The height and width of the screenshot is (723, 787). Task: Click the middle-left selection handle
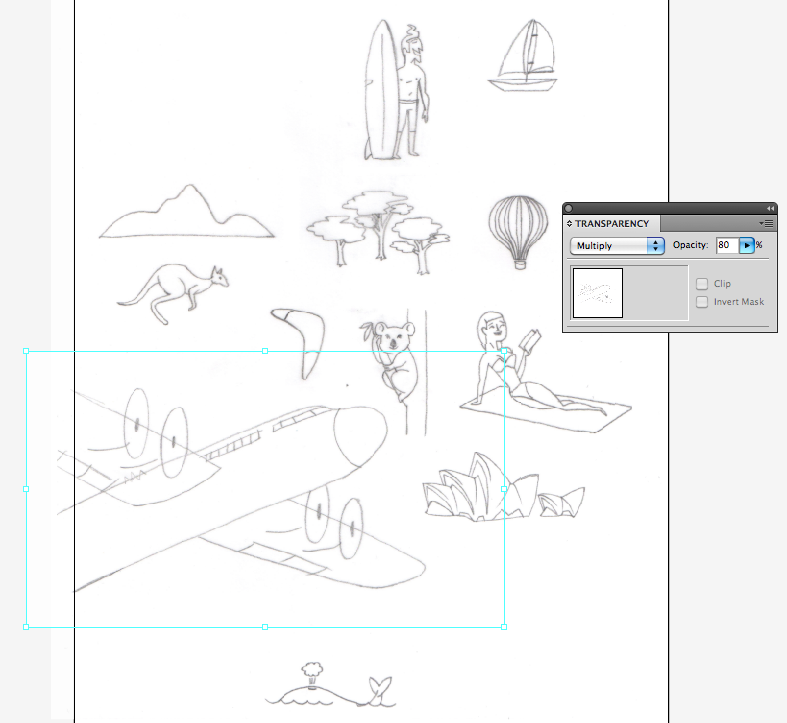[x=26, y=489]
